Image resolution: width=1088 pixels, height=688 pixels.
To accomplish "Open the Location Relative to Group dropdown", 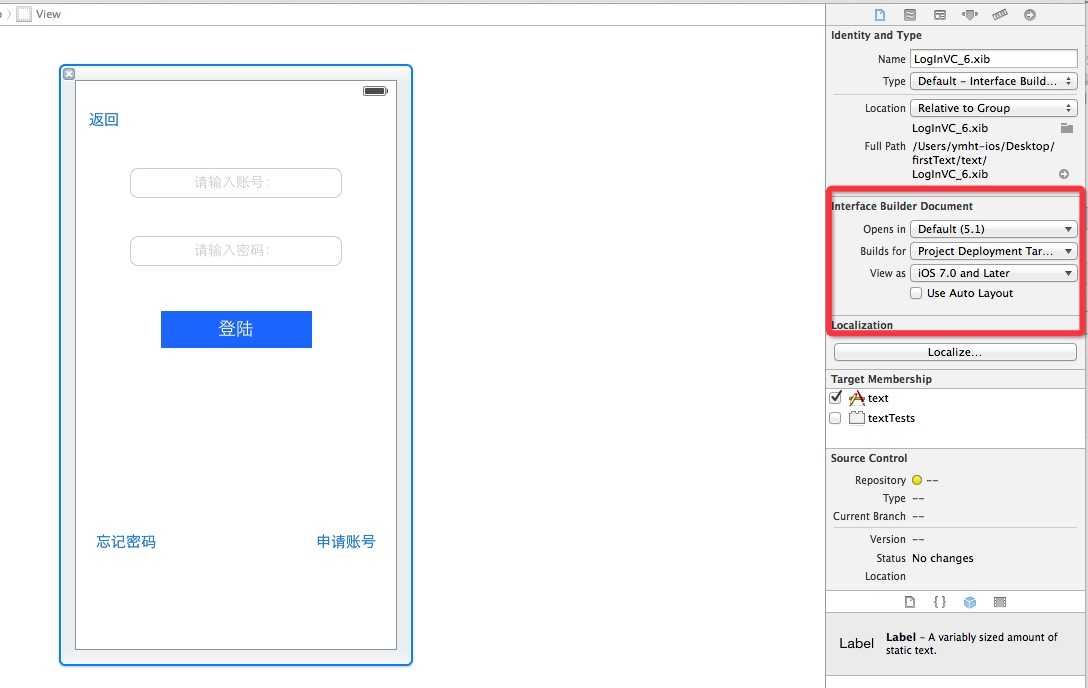I will (994, 108).
